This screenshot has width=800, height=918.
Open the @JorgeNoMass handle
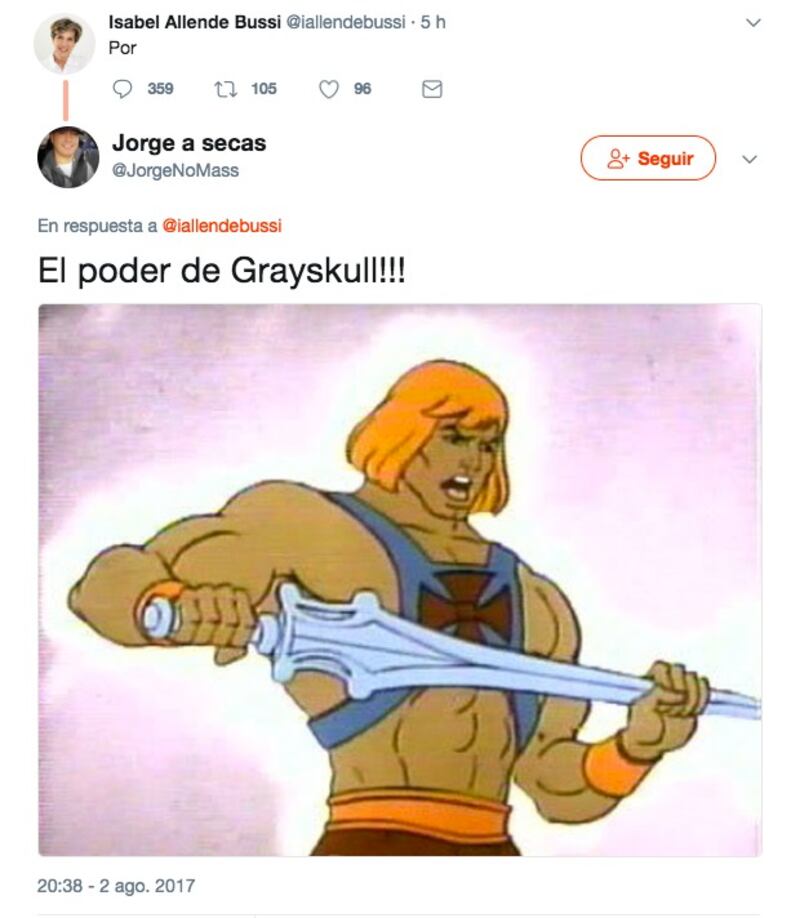[175, 170]
